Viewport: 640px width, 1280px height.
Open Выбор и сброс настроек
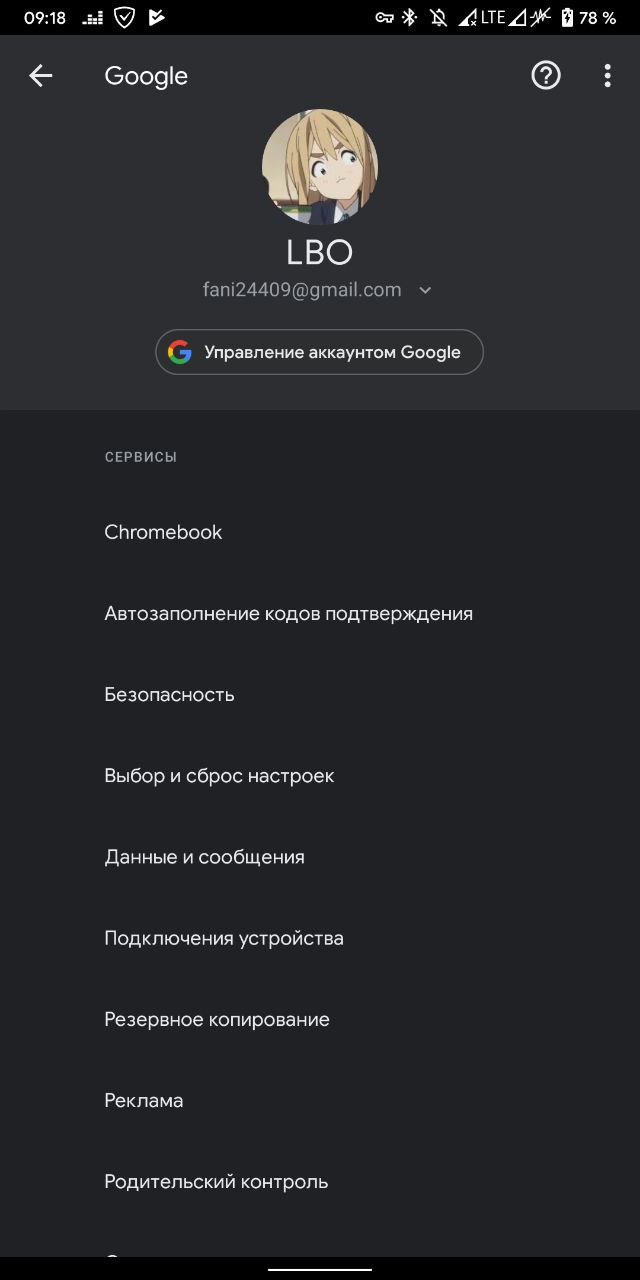click(x=219, y=776)
